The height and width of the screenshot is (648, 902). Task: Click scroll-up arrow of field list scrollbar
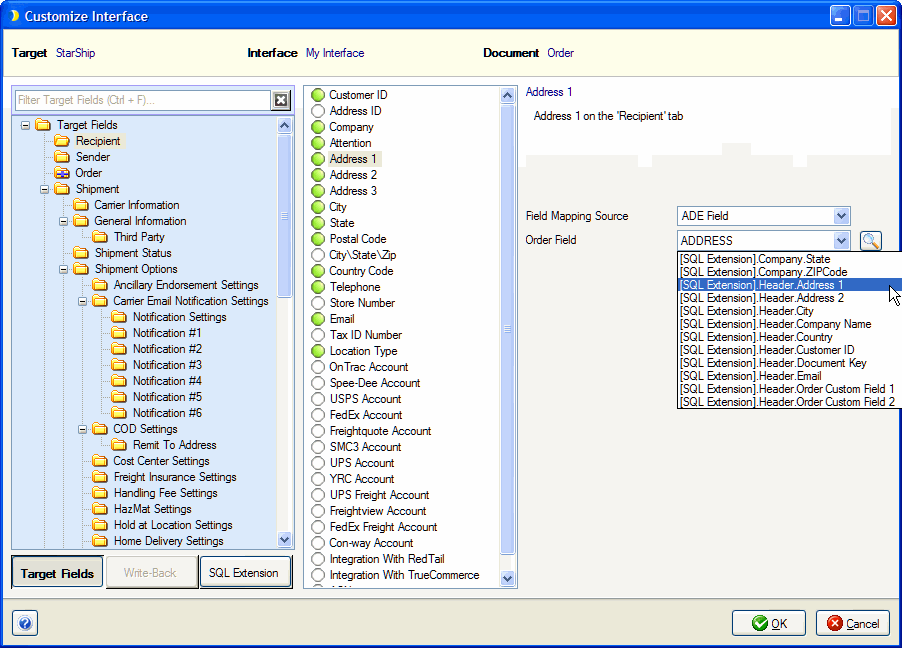click(507, 95)
